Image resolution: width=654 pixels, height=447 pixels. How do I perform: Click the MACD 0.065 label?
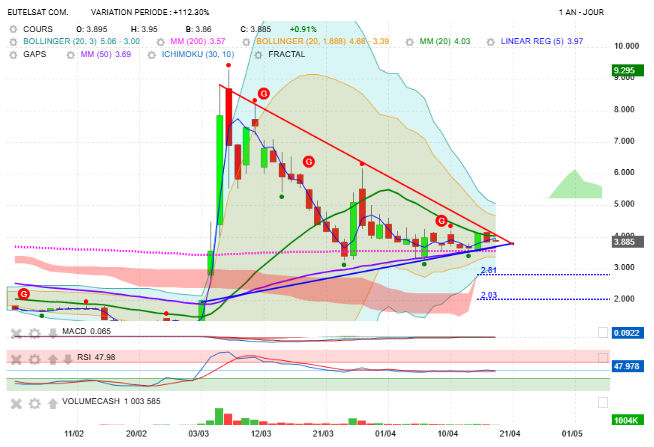(x=86, y=331)
